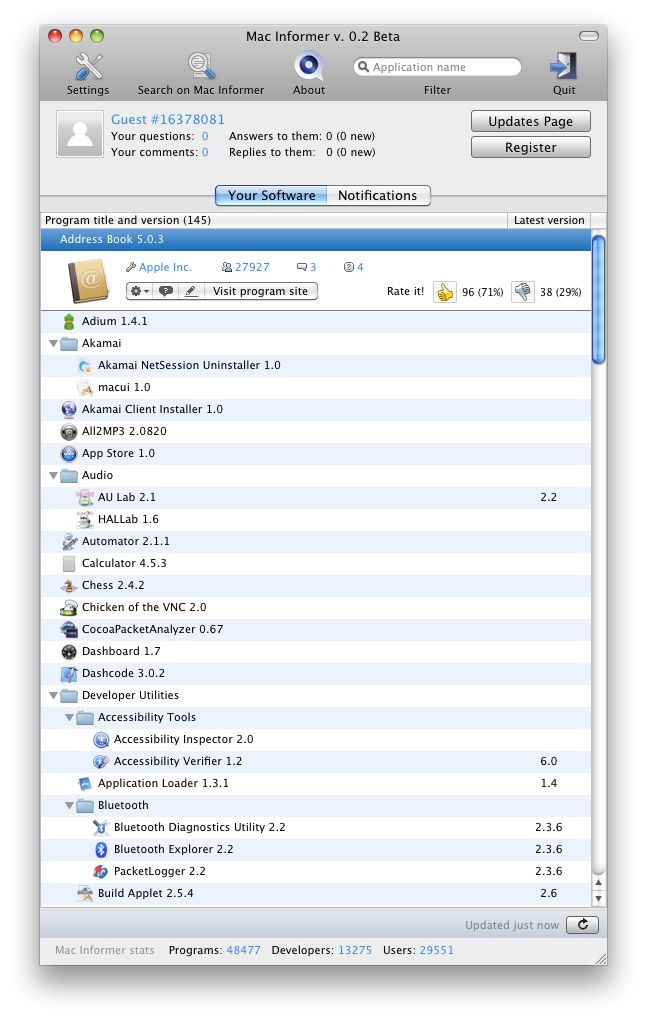The height and width of the screenshot is (1020, 647).
Task: Click the thumbs up rating icon
Action: tap(445, 292)
